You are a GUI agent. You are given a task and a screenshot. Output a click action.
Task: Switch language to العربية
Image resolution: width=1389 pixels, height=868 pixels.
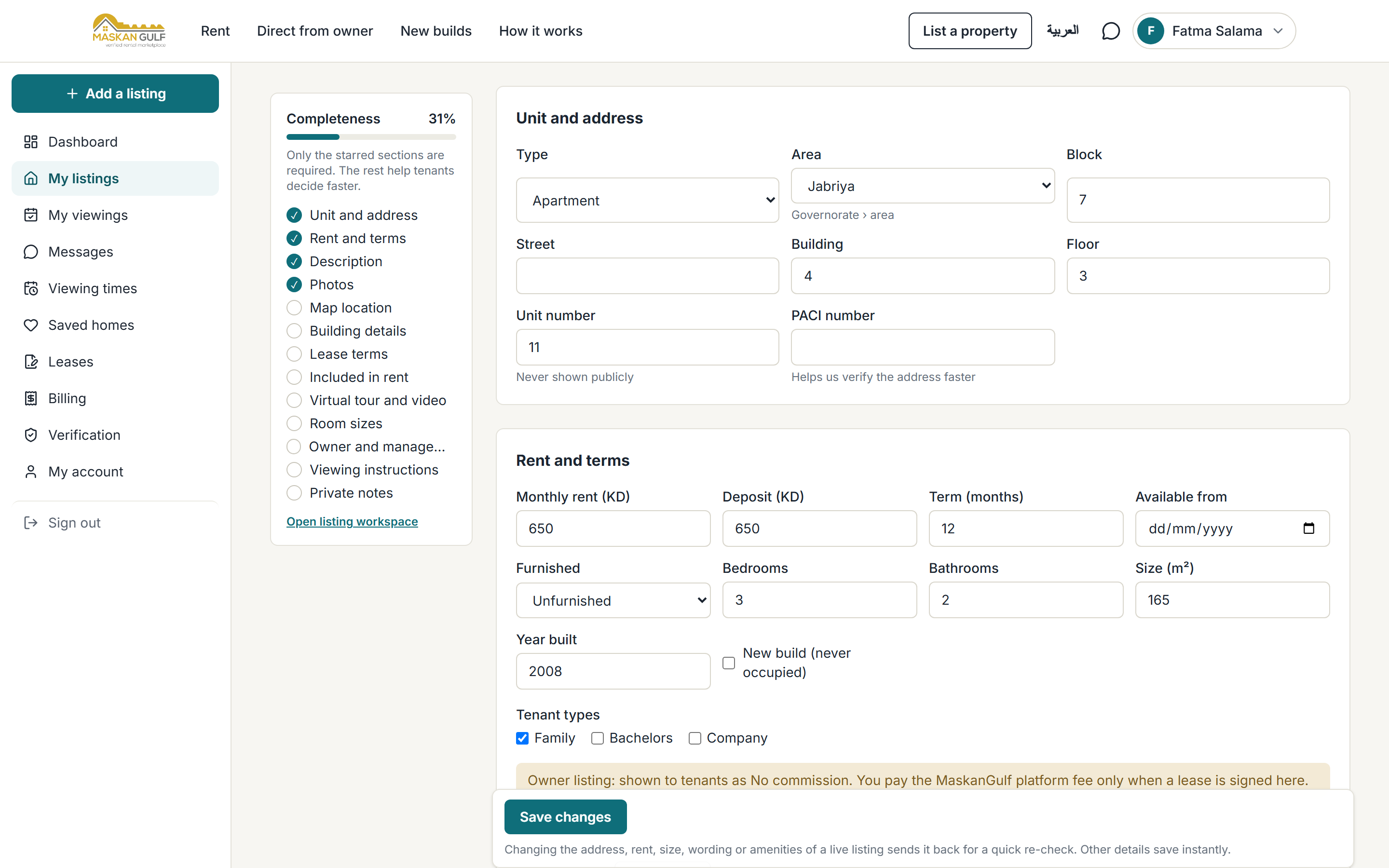(1062, 31)
